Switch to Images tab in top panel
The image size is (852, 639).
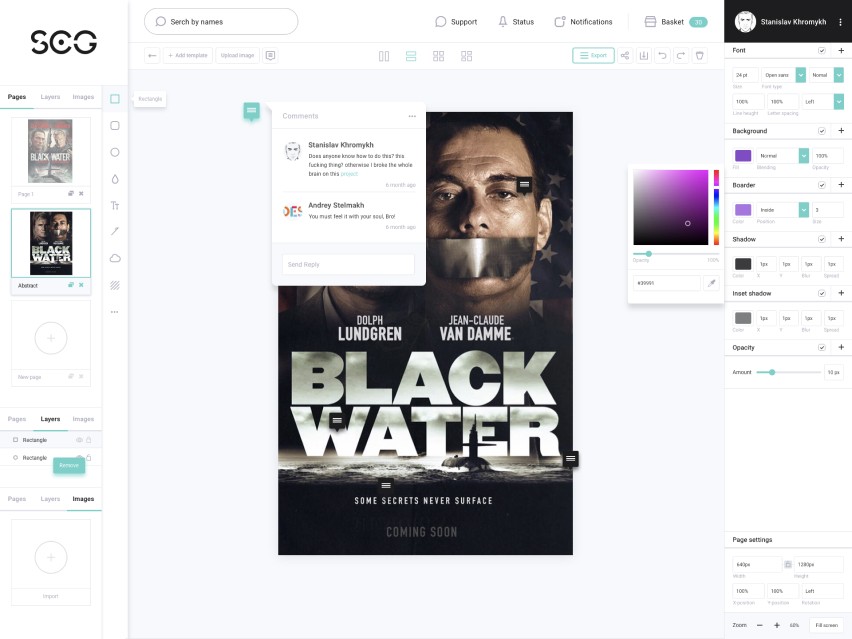click(x=83, y=97)
